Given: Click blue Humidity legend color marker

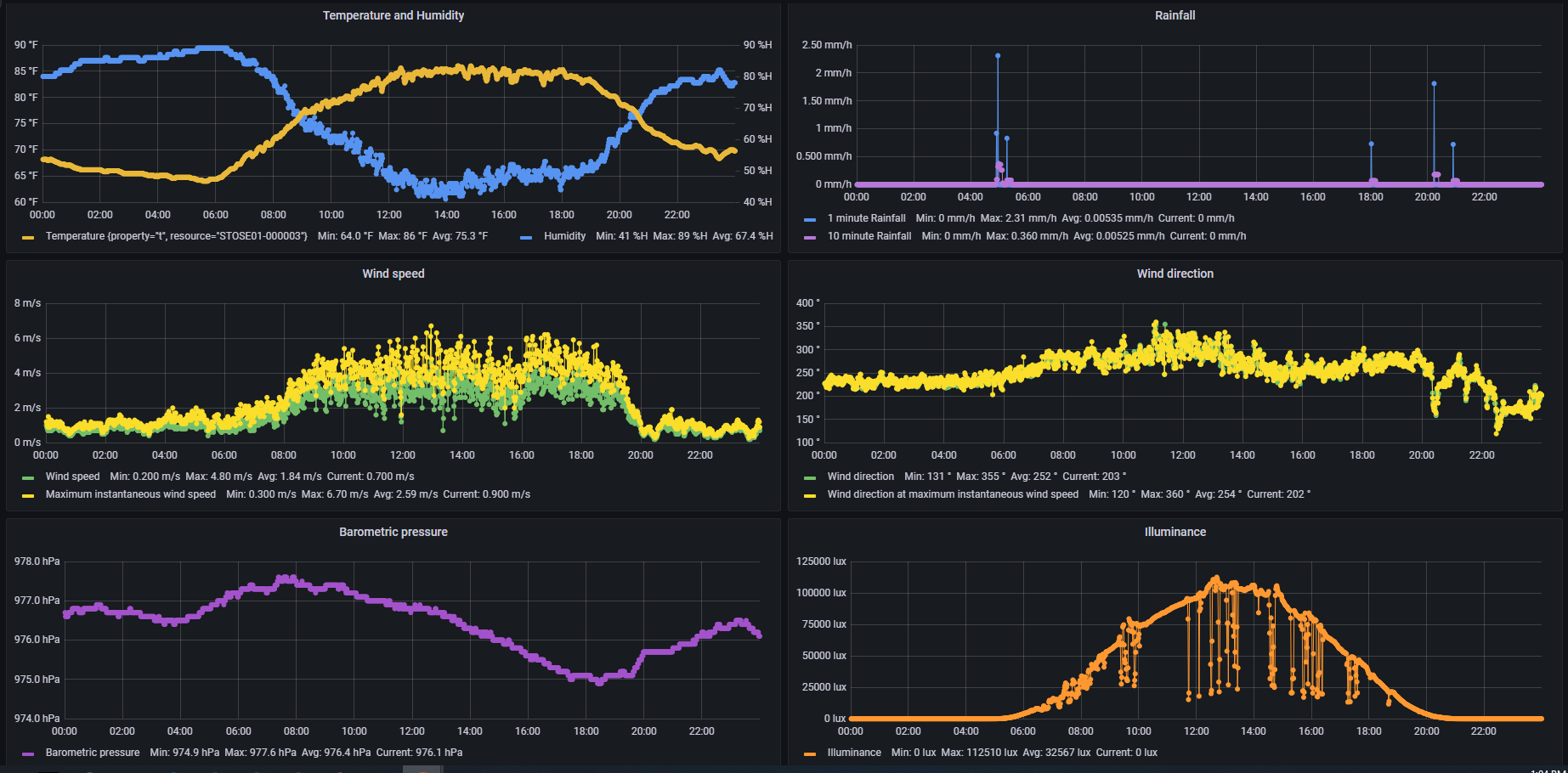Looking at the screenshot, I should 526,237.
